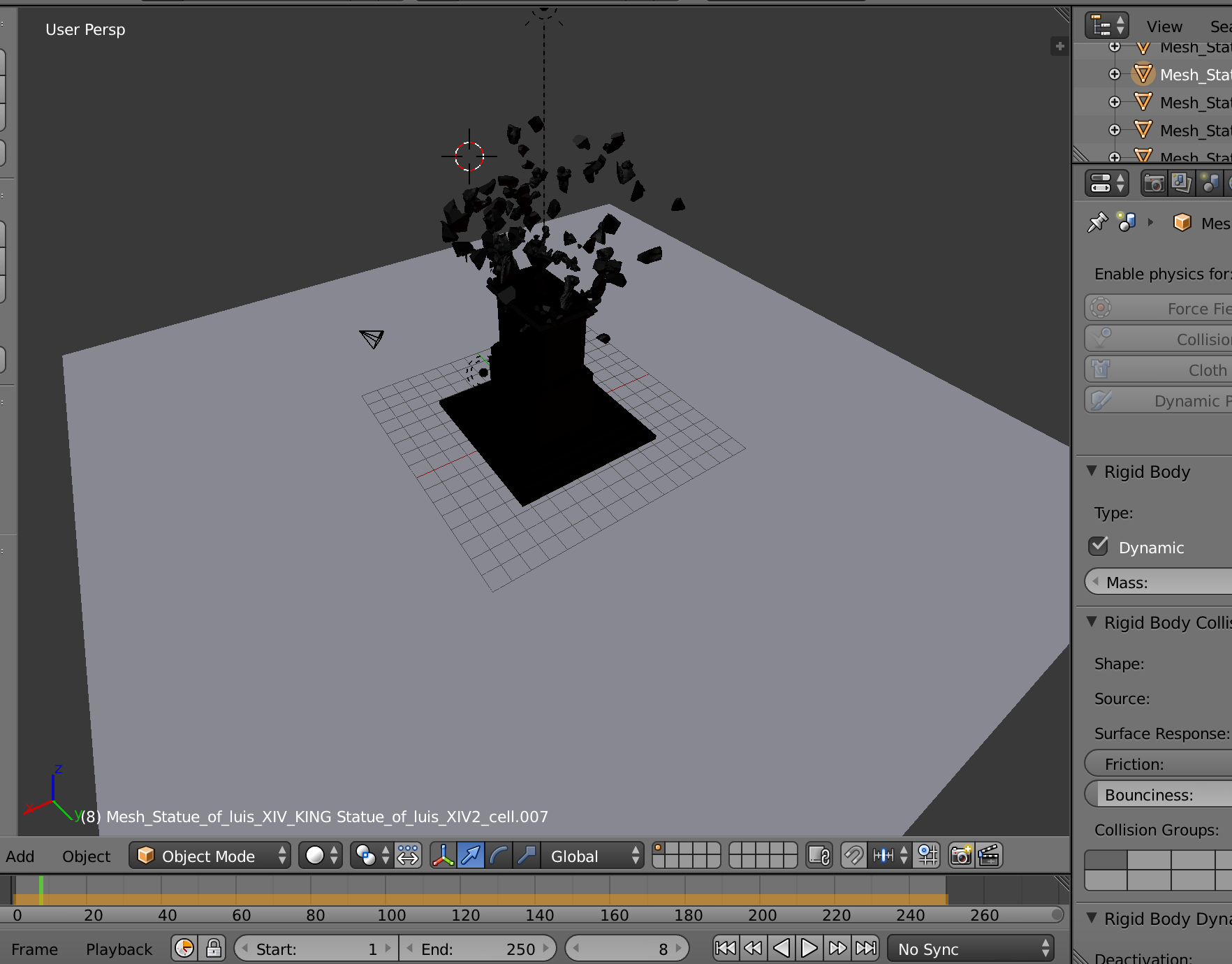This screenshot has width=1232, height=964.
Task: Open the properties editor type selector
Action: pos(1106,183)
